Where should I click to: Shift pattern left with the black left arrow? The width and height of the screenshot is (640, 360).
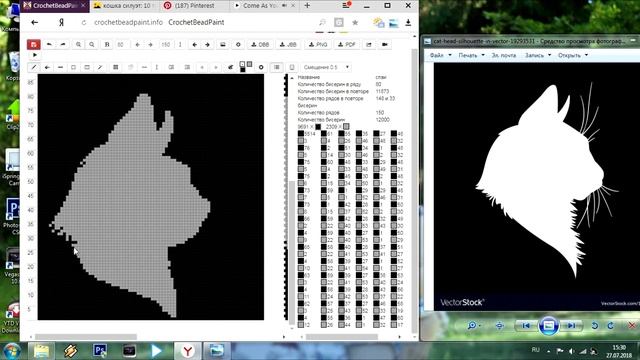tap(194, 44)
